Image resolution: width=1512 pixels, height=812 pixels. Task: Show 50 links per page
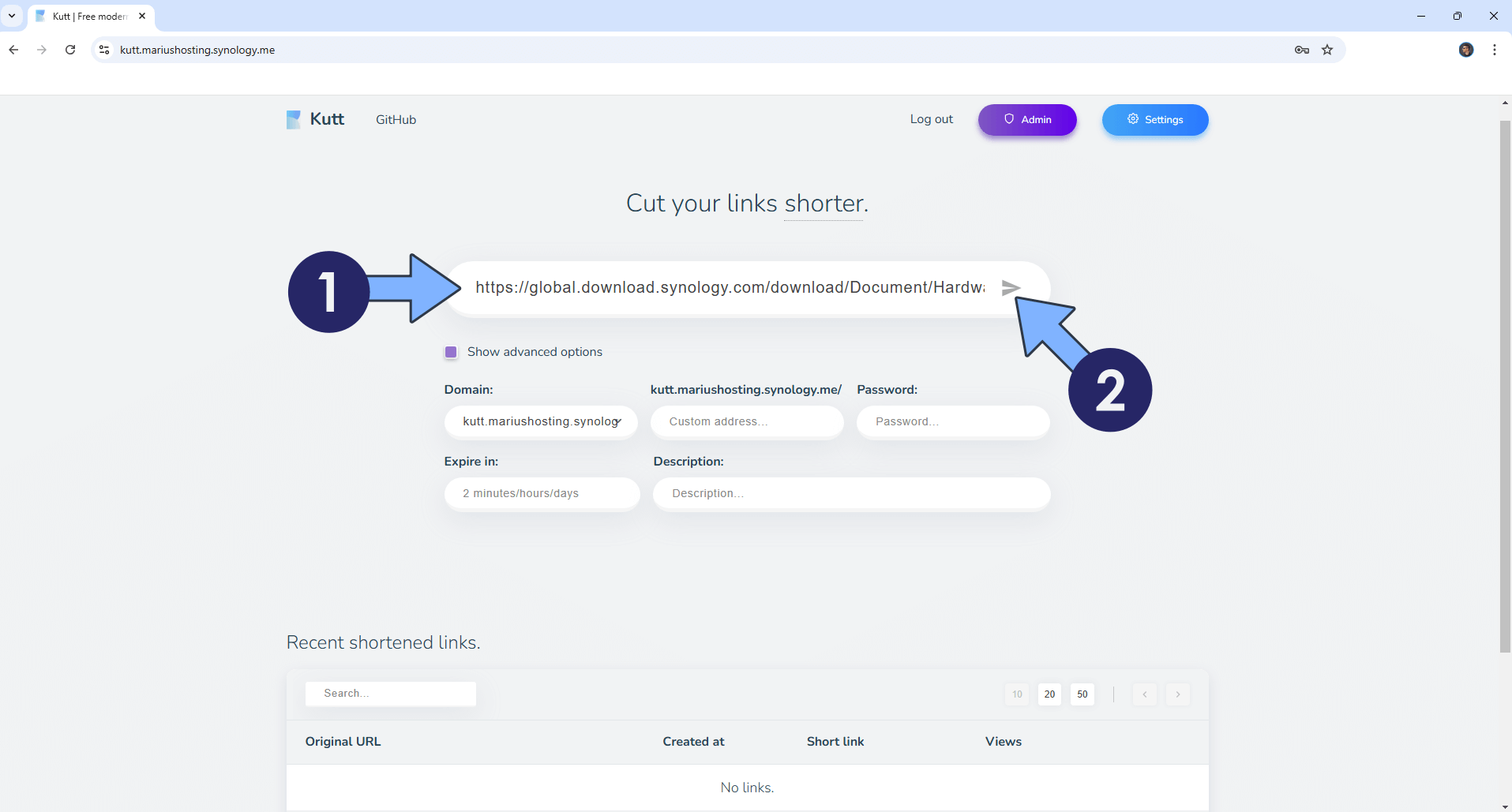coord(1082,694)
